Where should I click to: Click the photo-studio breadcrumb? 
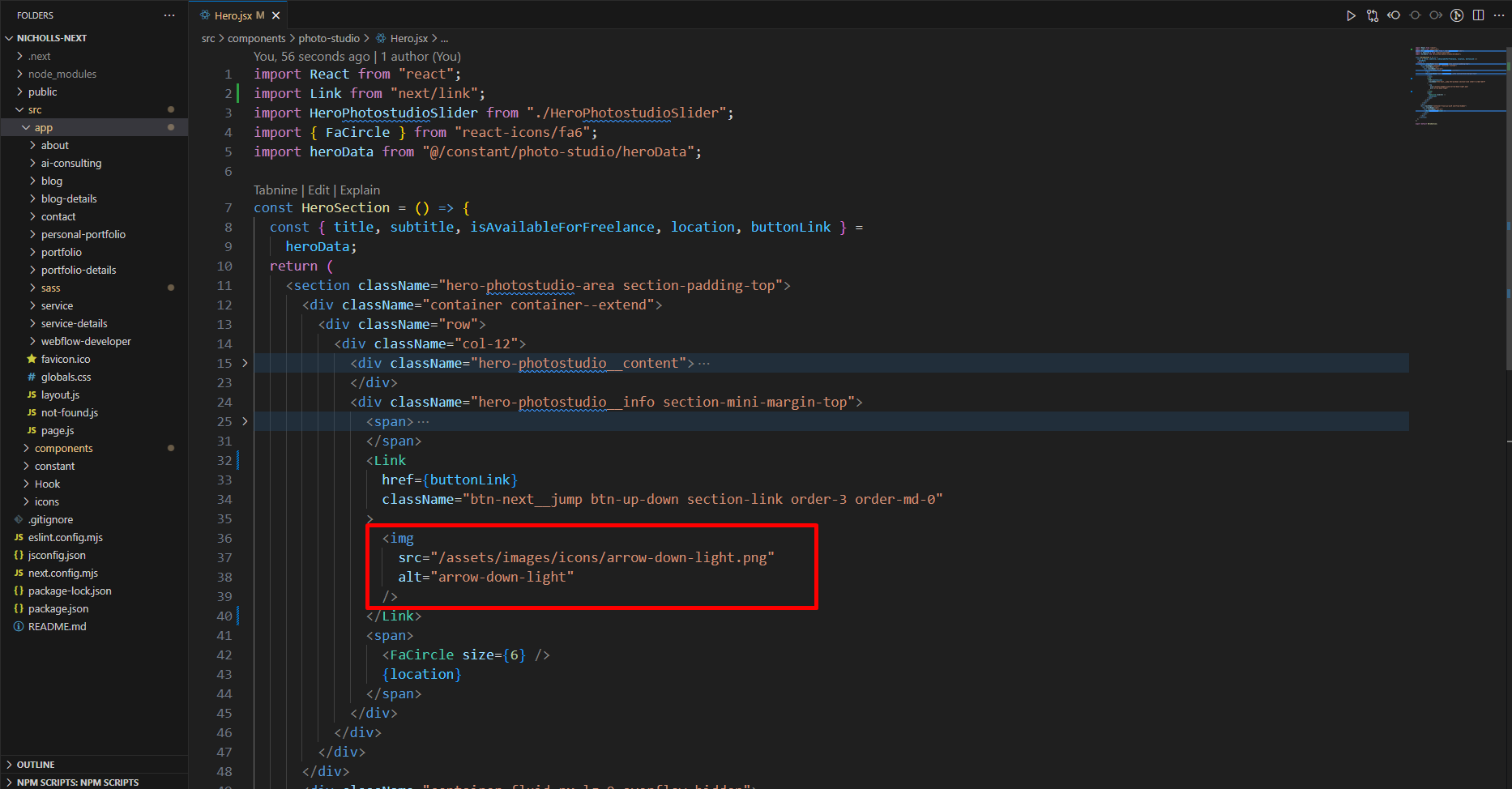(x=329, y=38)
